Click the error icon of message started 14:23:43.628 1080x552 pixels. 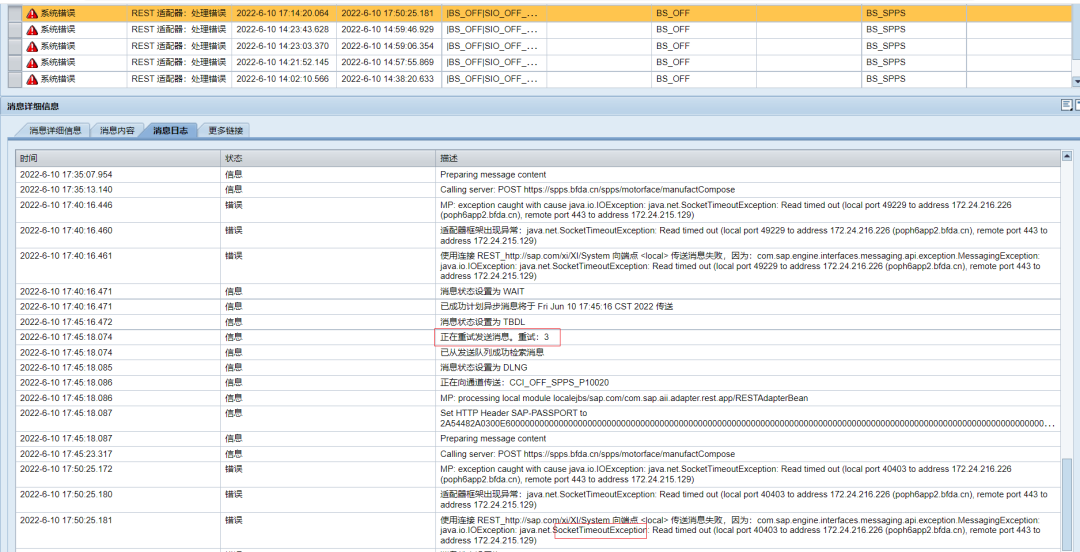(32, 30)
